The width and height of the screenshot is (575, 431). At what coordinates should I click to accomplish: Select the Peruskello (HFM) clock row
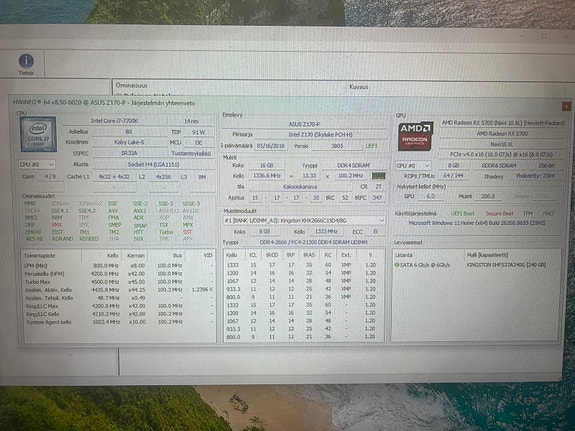119,274
